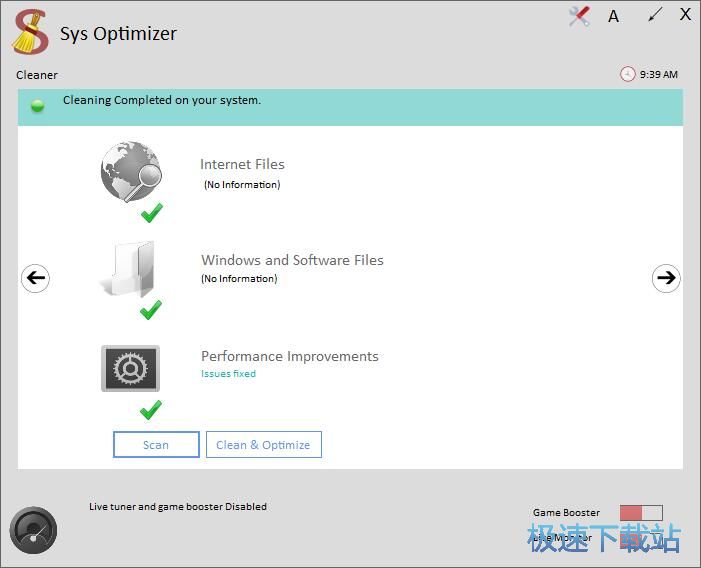
Task: Go to previous page with the left arrow
Action: click(35, 278)
